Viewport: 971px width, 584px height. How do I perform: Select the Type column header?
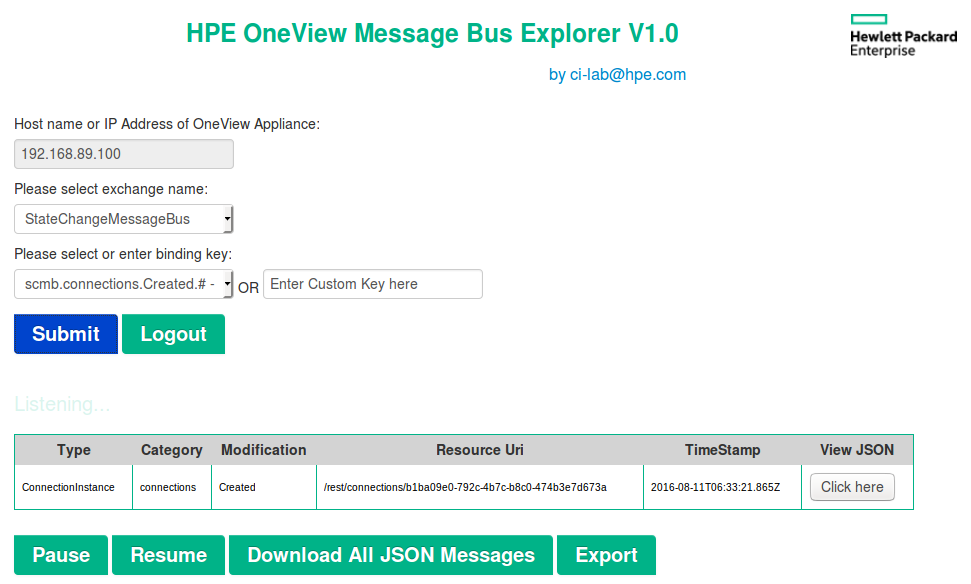click(x=74, y=450)
